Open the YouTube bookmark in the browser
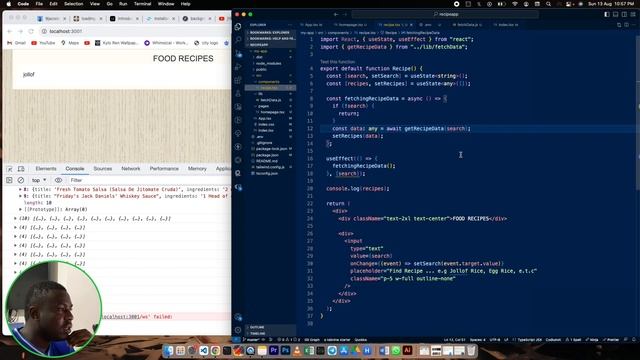Image resolution: width=640 pixels, height=360 pixels. pyautogui.click(x=43, y=43)
